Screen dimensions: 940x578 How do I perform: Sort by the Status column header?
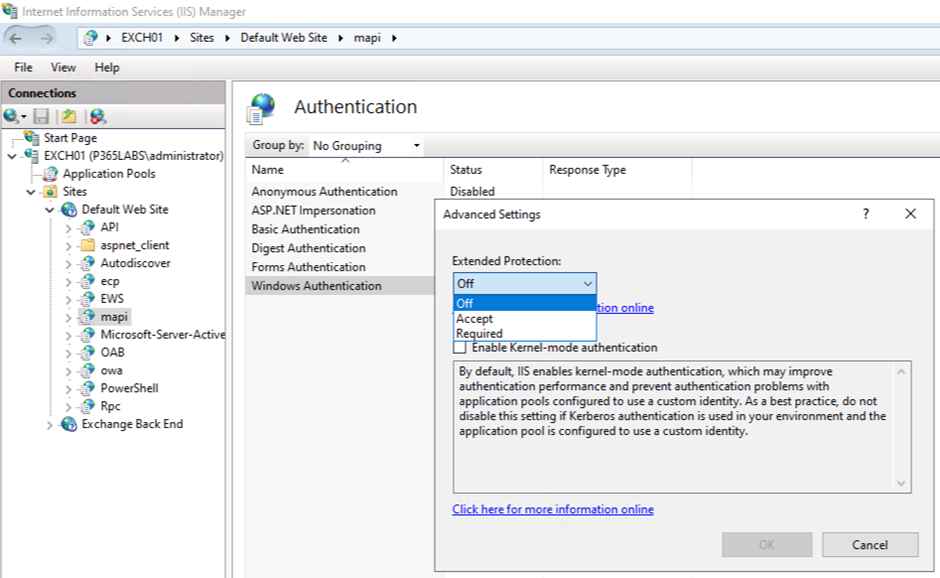click(x=493, y=170)
